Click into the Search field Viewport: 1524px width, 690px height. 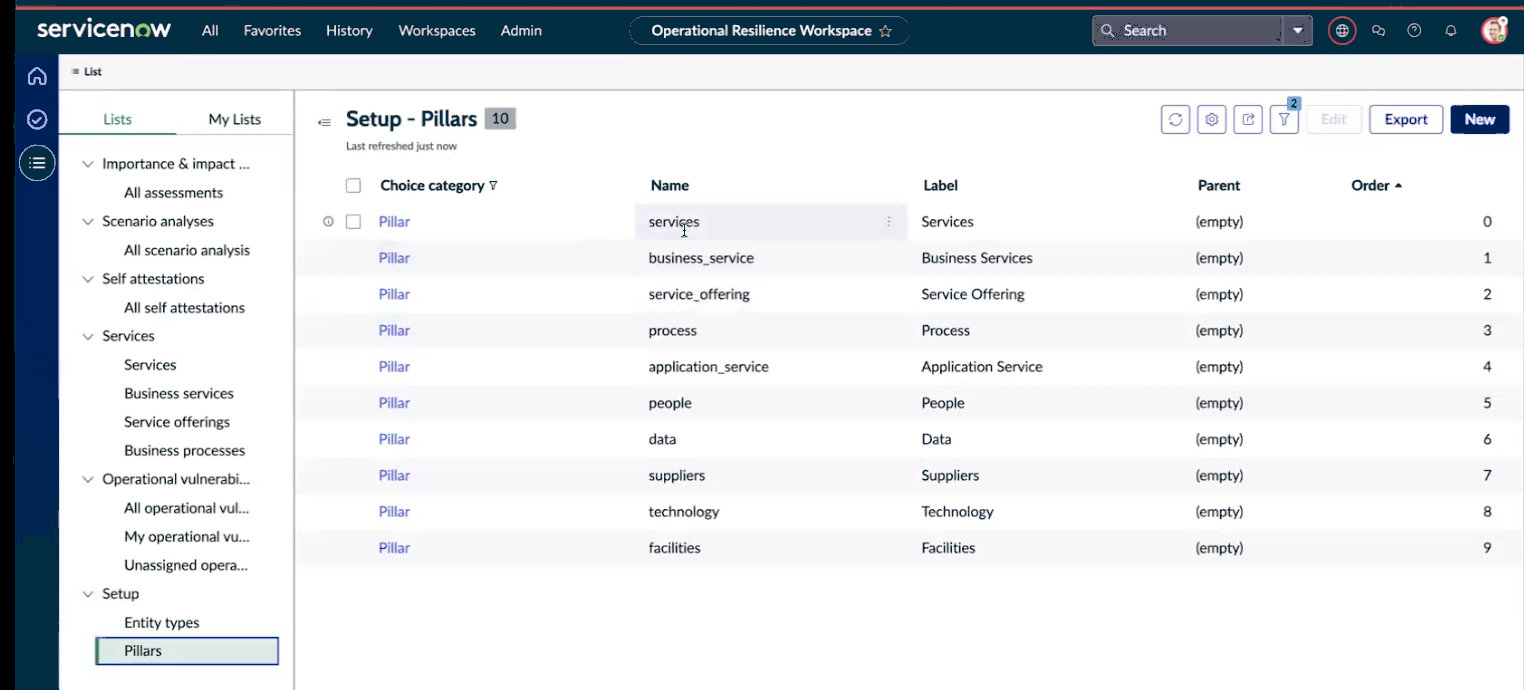[1188, 31]
